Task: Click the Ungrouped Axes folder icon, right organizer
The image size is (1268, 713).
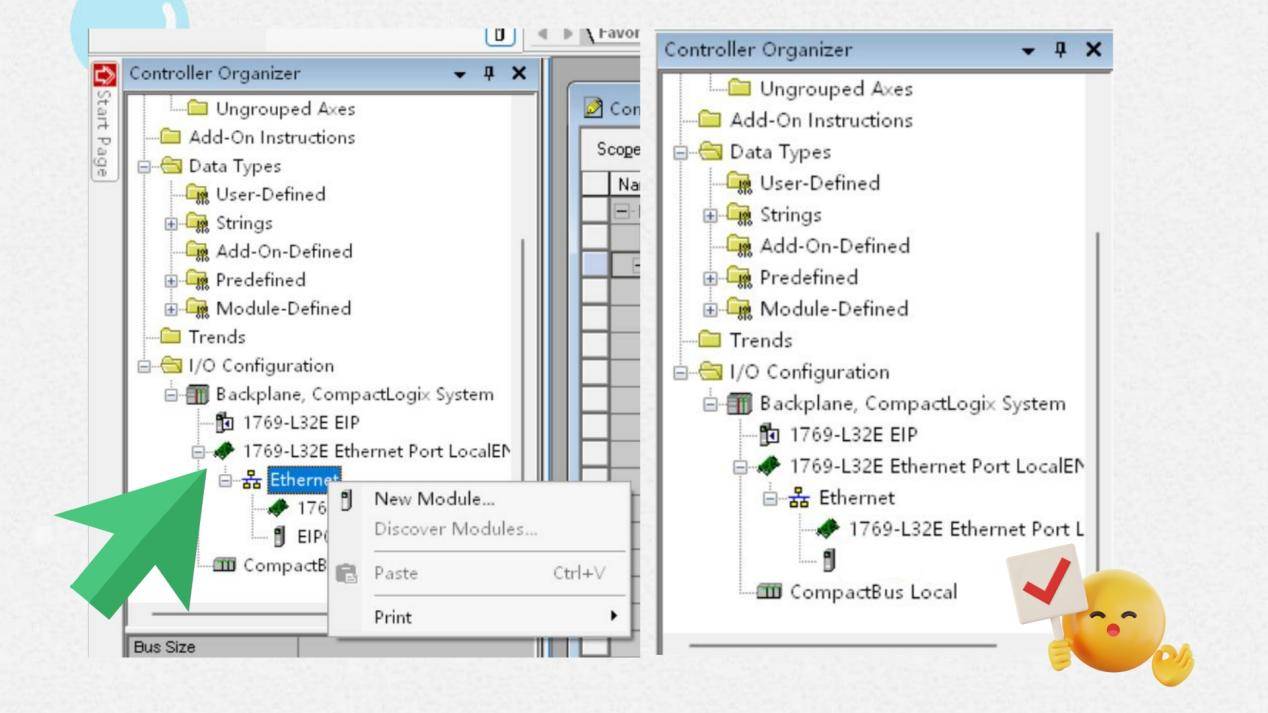Action: coord(740,89)
